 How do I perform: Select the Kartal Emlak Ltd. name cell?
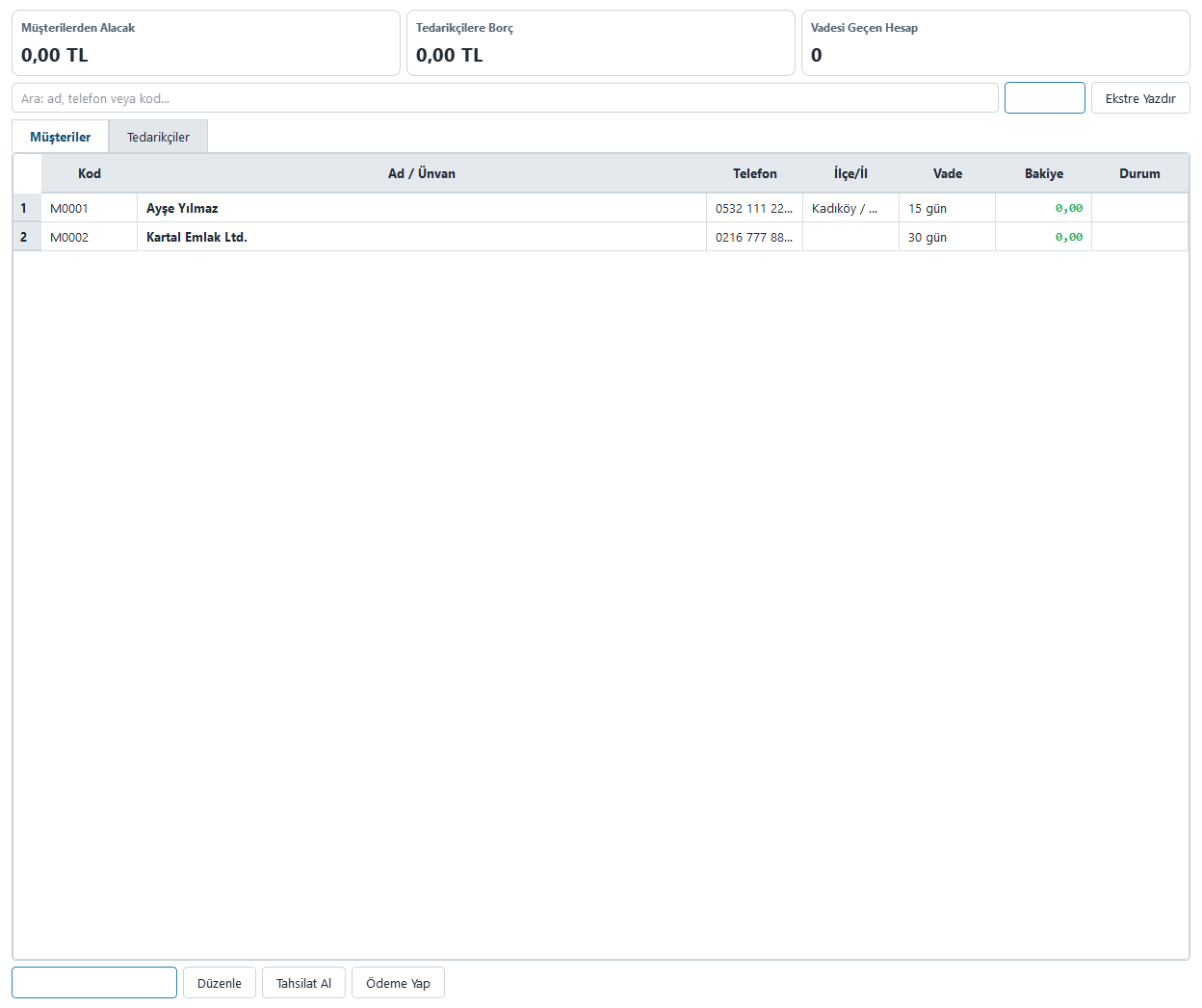[x=422, y=237]
